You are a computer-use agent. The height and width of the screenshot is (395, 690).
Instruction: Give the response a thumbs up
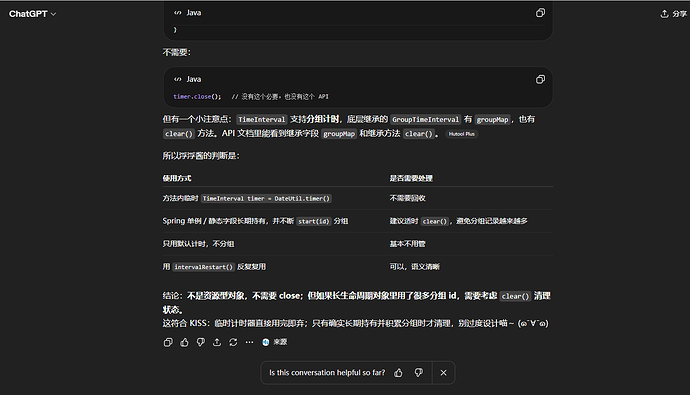184,342
